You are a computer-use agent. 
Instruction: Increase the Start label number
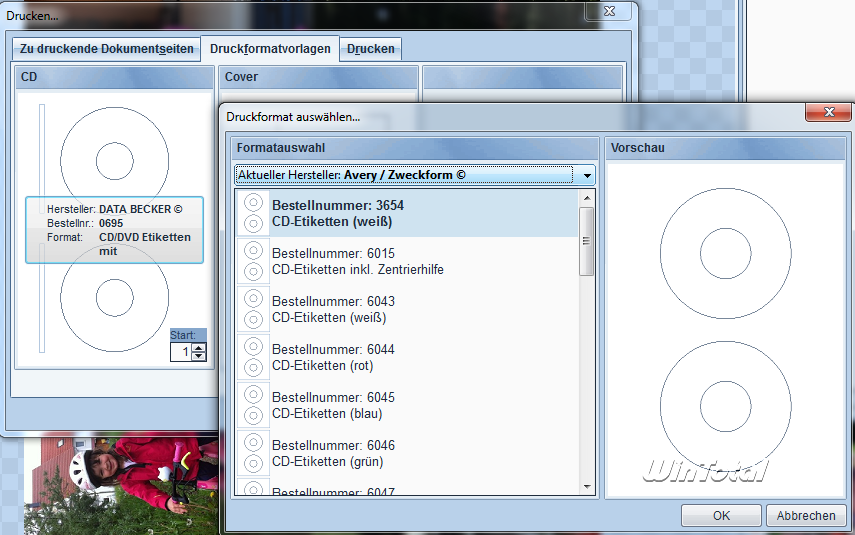pyautogui.click(x=199, y=348)
